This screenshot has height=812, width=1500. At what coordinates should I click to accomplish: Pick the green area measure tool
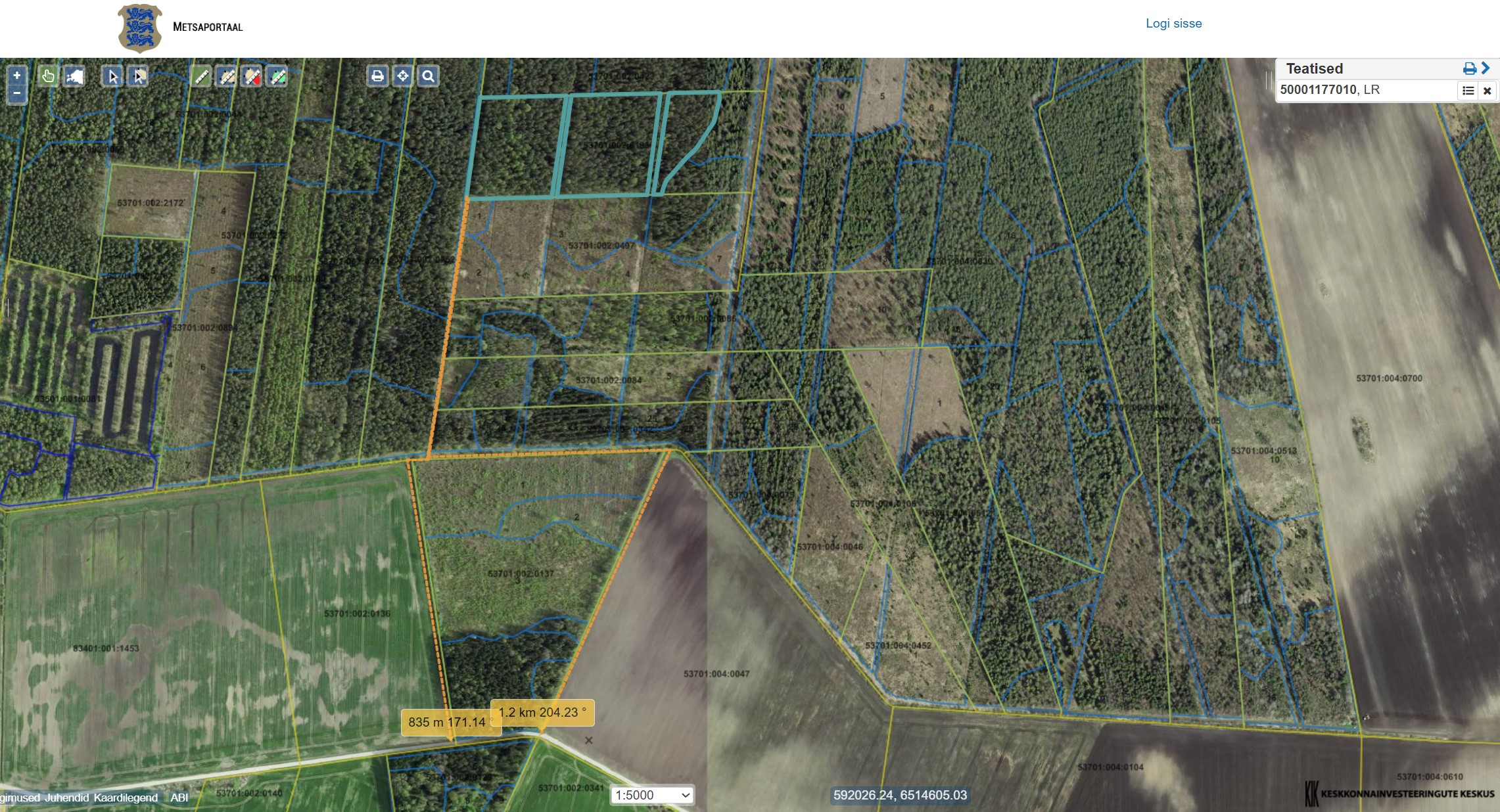278,76
